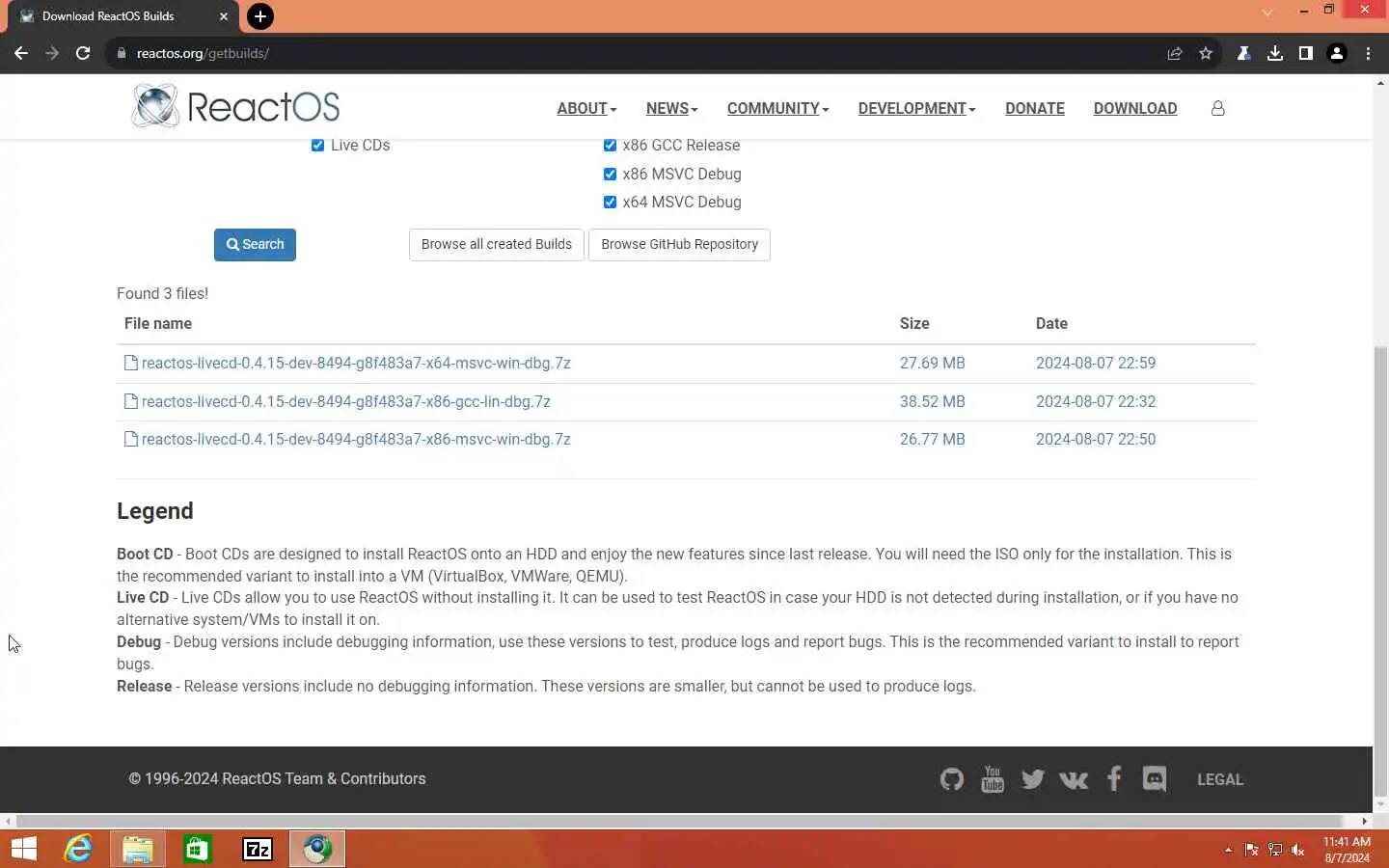Open a new browser tab
The width and height of the screenshot is (1389, 868).
pos(259,16)
